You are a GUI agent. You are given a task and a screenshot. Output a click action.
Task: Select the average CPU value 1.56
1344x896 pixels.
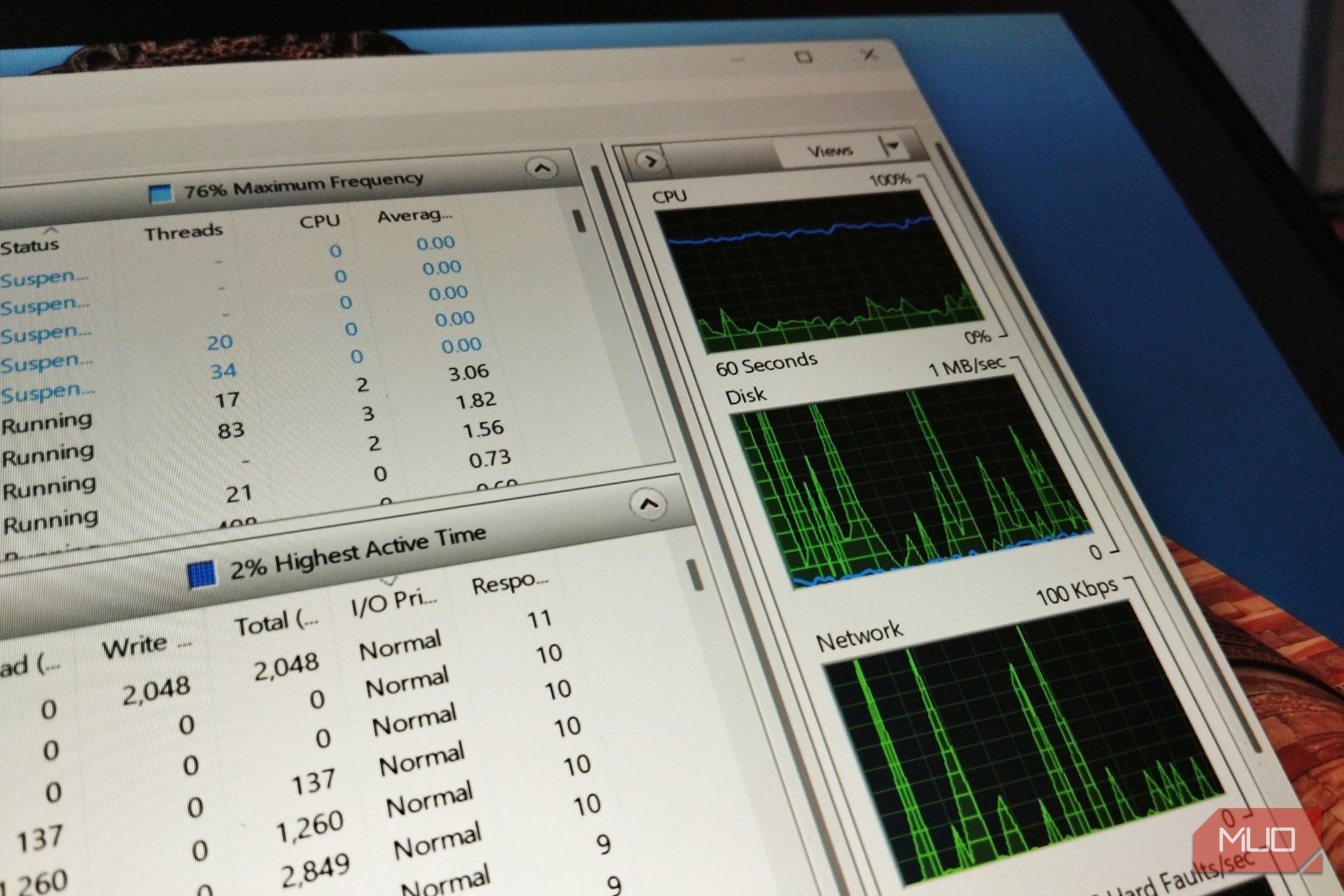pyautogui.click(x=483, y=428)
